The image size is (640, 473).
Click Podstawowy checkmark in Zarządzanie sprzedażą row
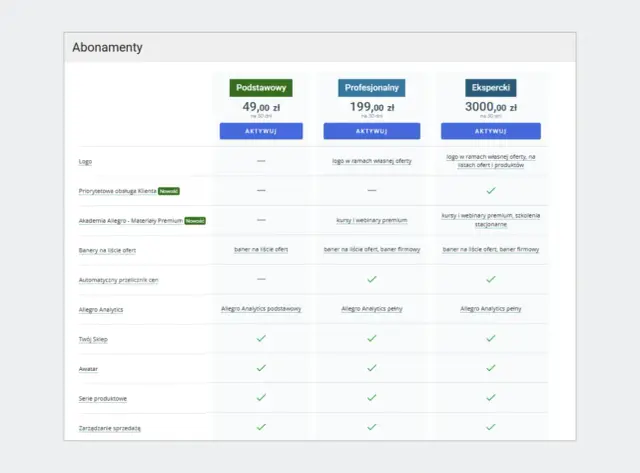(x=261, y=427)
